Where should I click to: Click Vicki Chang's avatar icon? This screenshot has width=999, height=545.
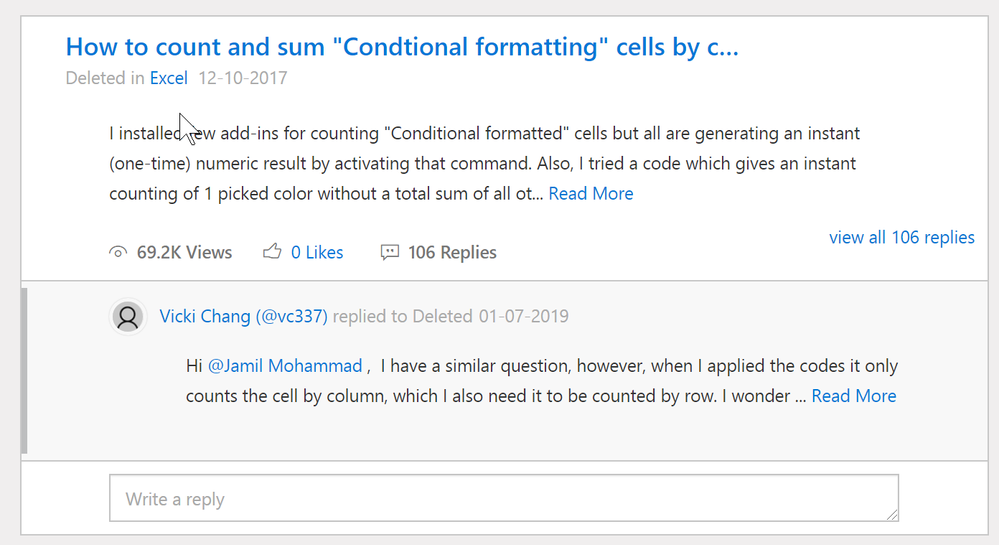tap(128, 317)
